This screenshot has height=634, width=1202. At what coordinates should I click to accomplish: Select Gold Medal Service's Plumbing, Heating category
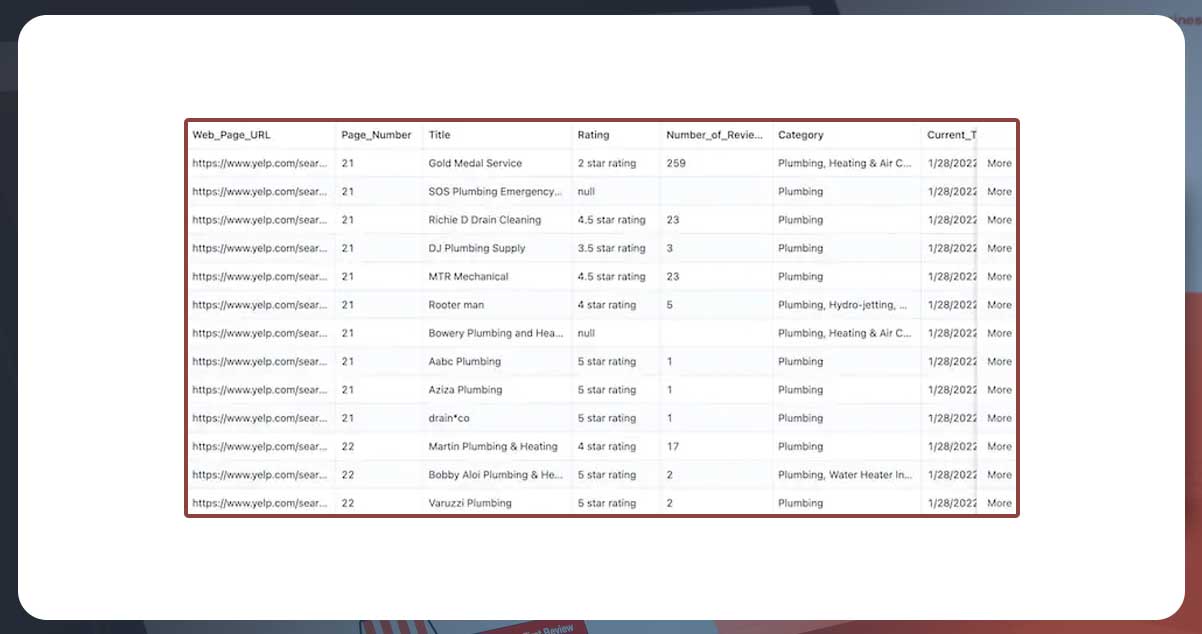coord(845,163)
